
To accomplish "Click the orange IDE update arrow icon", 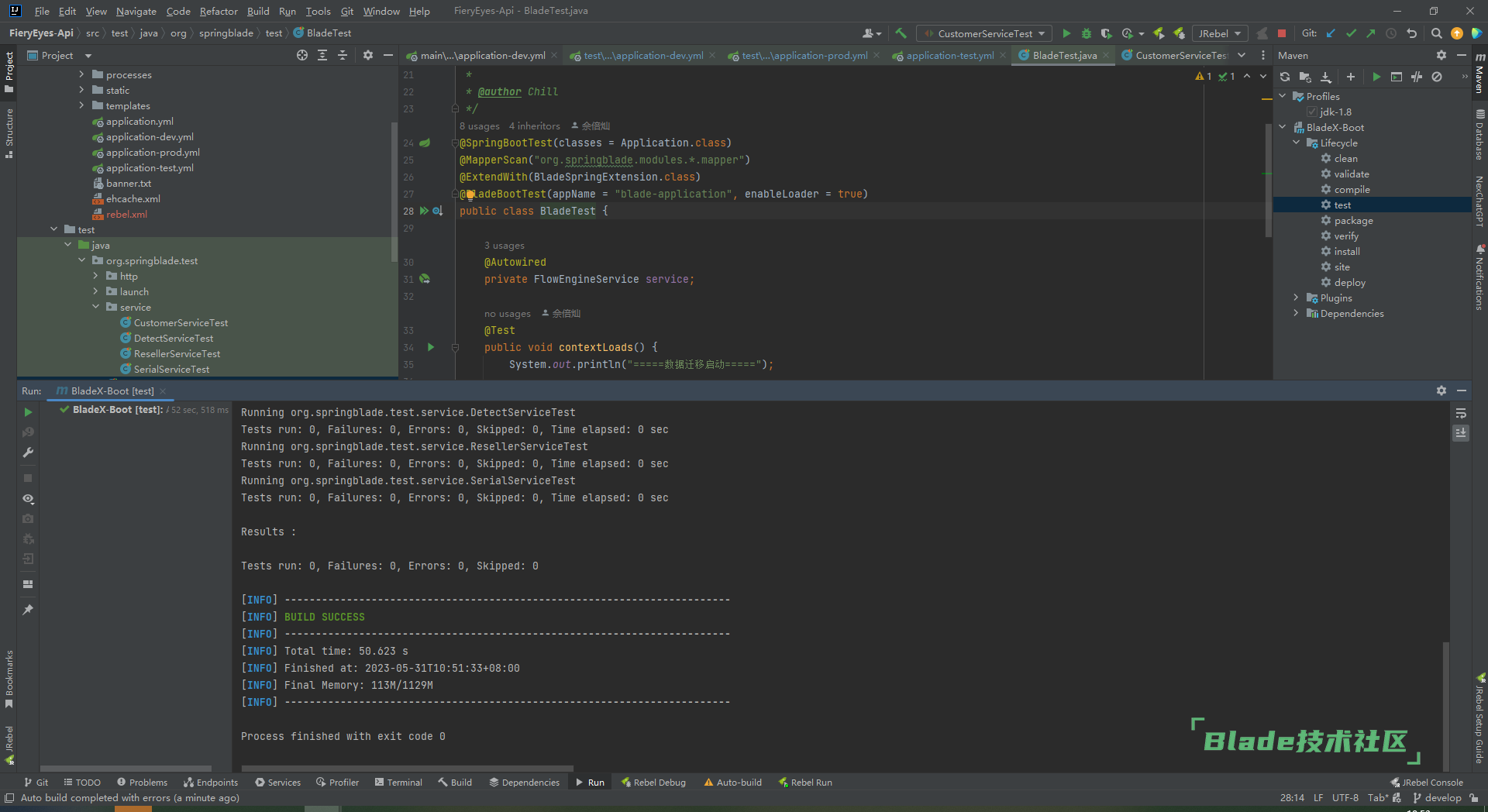I will tap(1457, 33).
